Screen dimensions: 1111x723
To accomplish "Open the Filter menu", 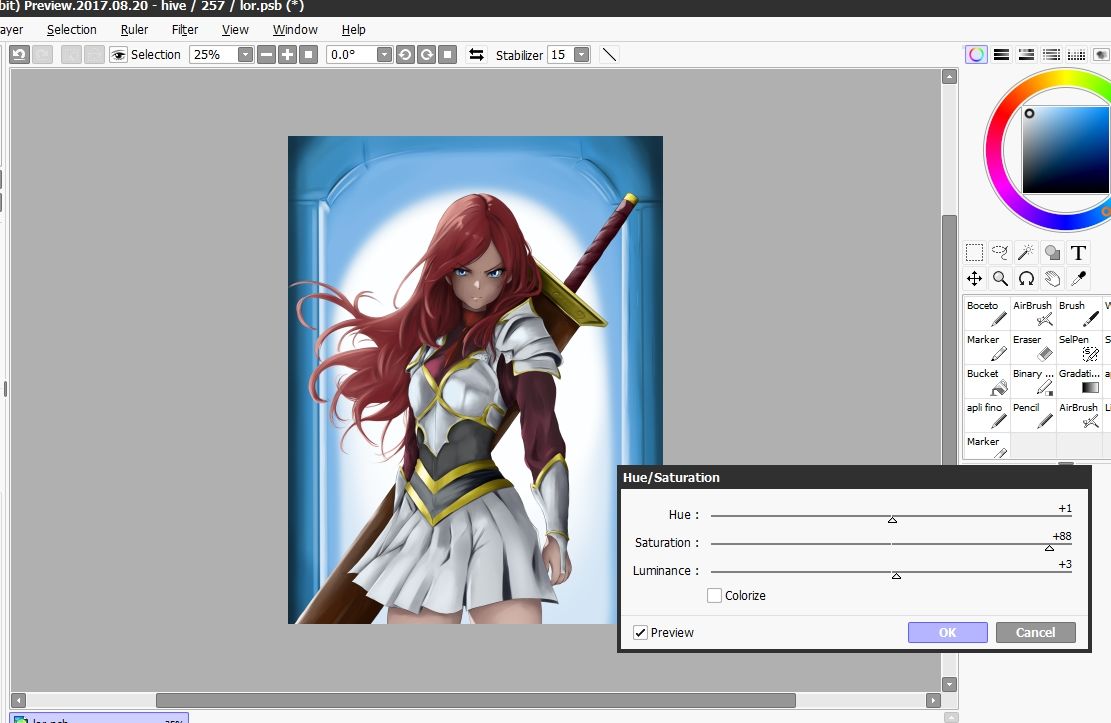I will [x=185, y=30].
